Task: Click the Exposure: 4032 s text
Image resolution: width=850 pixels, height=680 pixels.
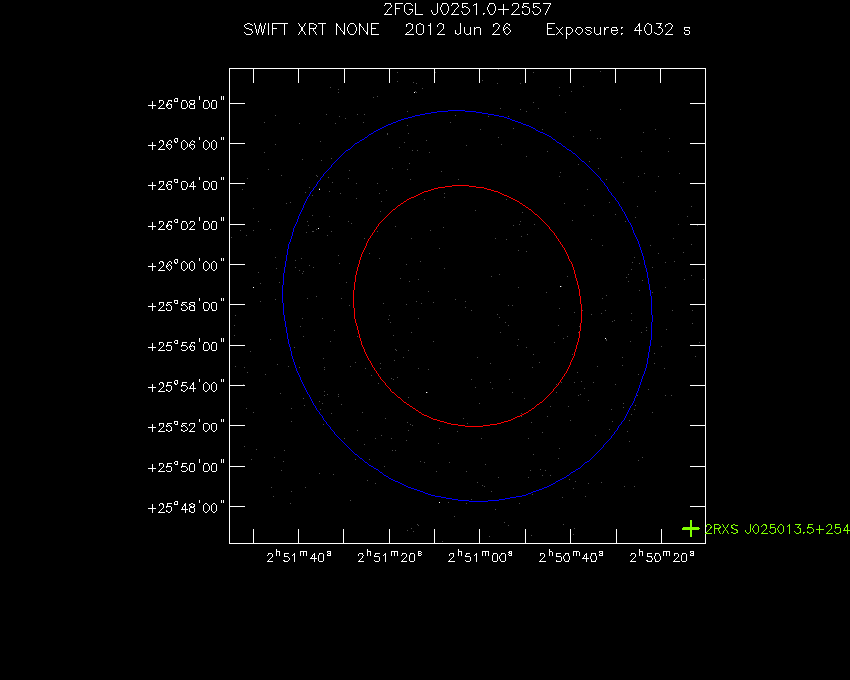Action: click(x=618, y=29)
